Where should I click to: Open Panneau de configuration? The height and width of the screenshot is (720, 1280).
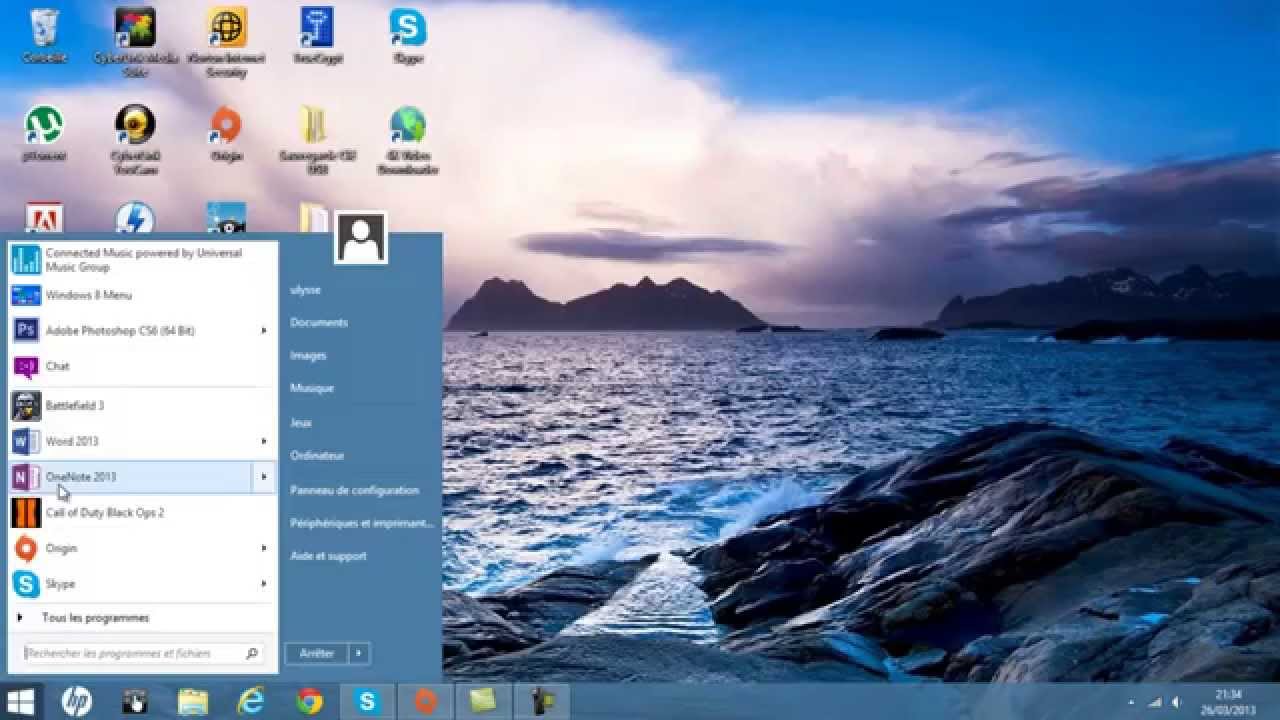pos(354,490)
